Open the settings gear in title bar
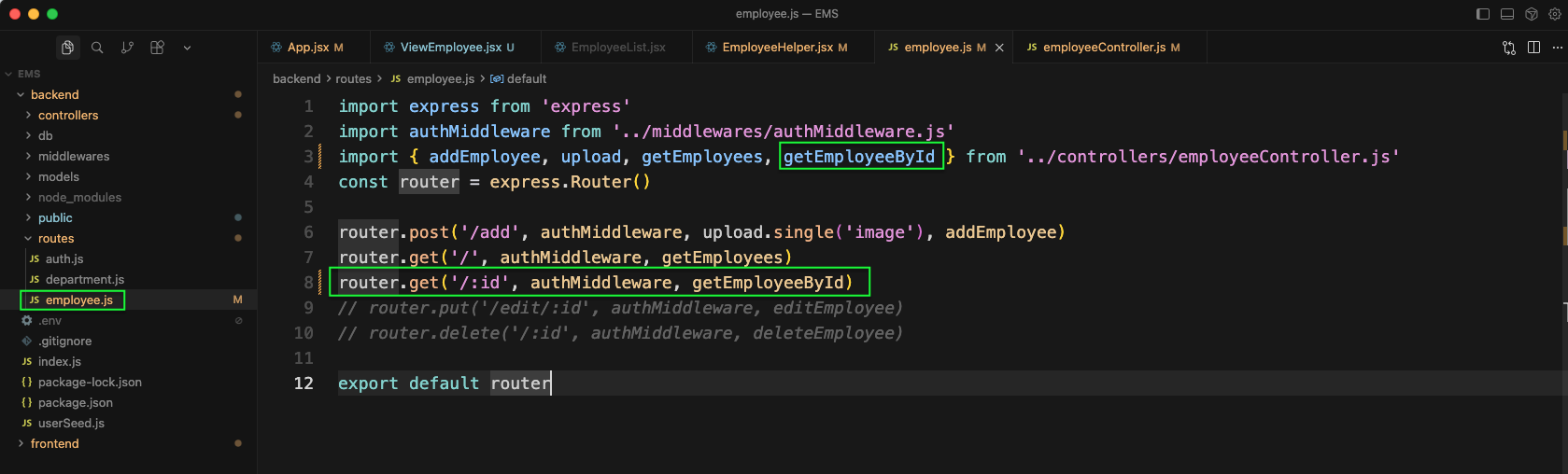Viewport: 1568px width, 474px height. (x=1555, y=14)
